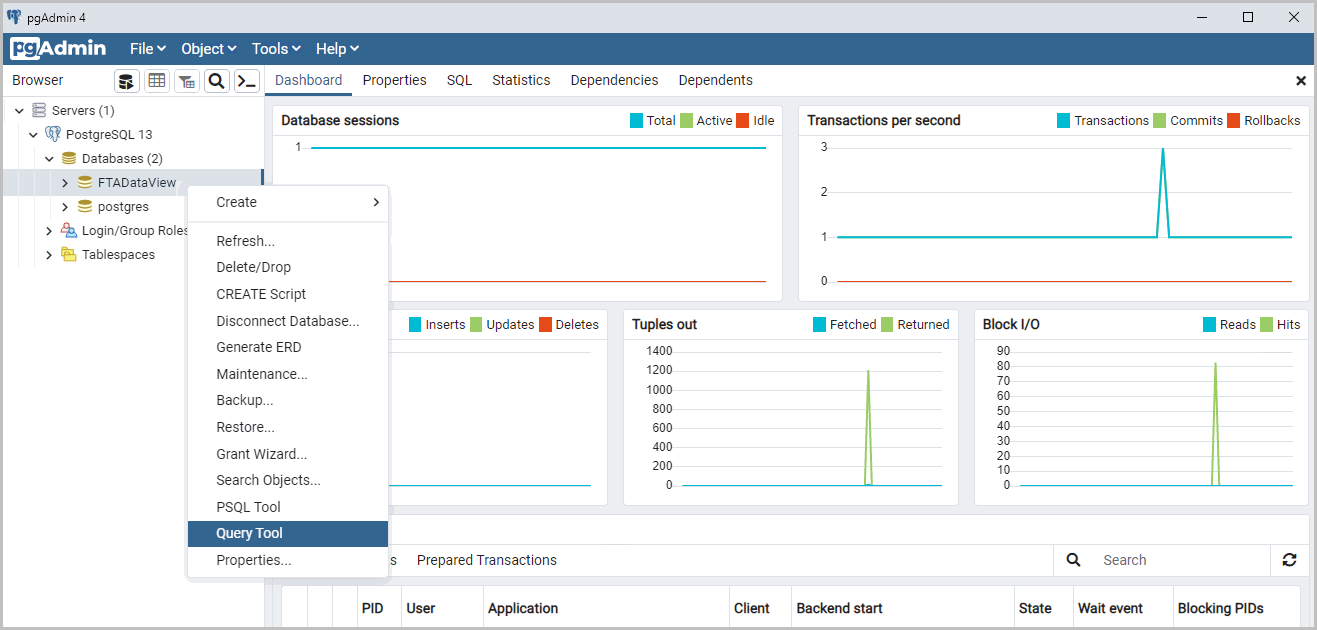Switch to the Dependencies tab
The height and width of the screenshot is (630, 1317).
click(614, 80)
